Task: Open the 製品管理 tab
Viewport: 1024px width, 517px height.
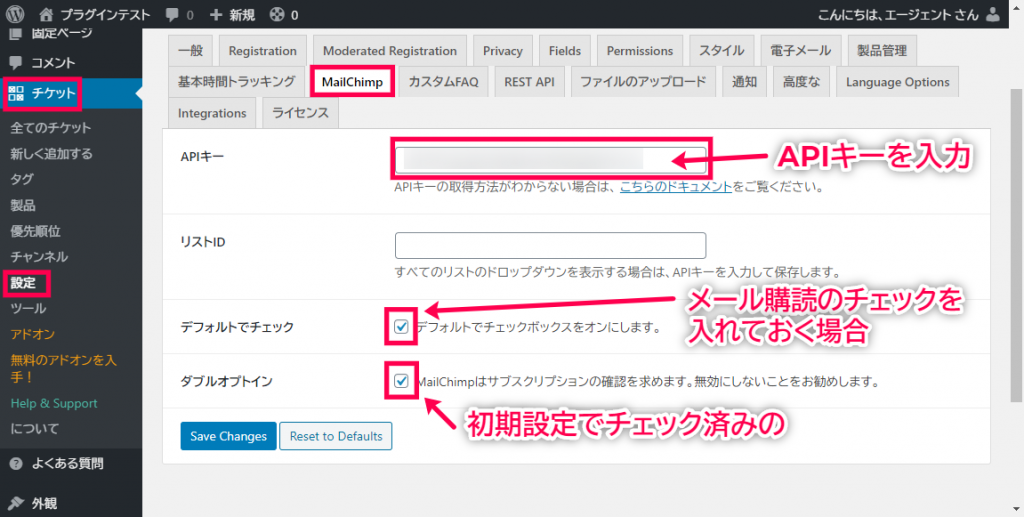Action: 882,51
